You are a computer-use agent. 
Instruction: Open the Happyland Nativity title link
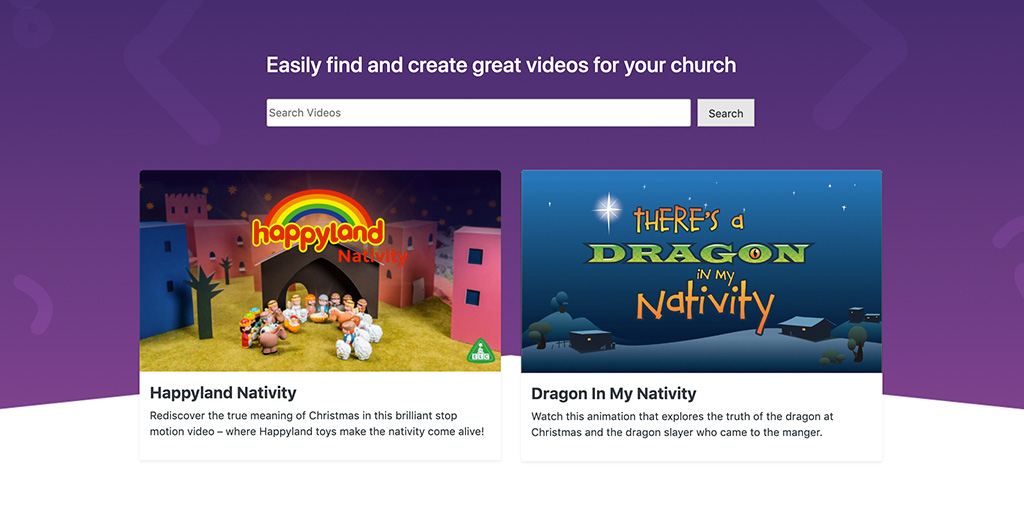[x=223, y=392]
